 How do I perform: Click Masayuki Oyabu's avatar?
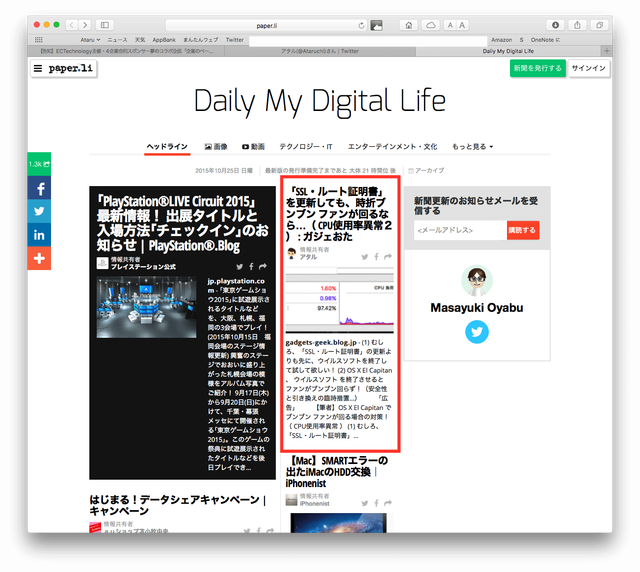tap(477, 280)
